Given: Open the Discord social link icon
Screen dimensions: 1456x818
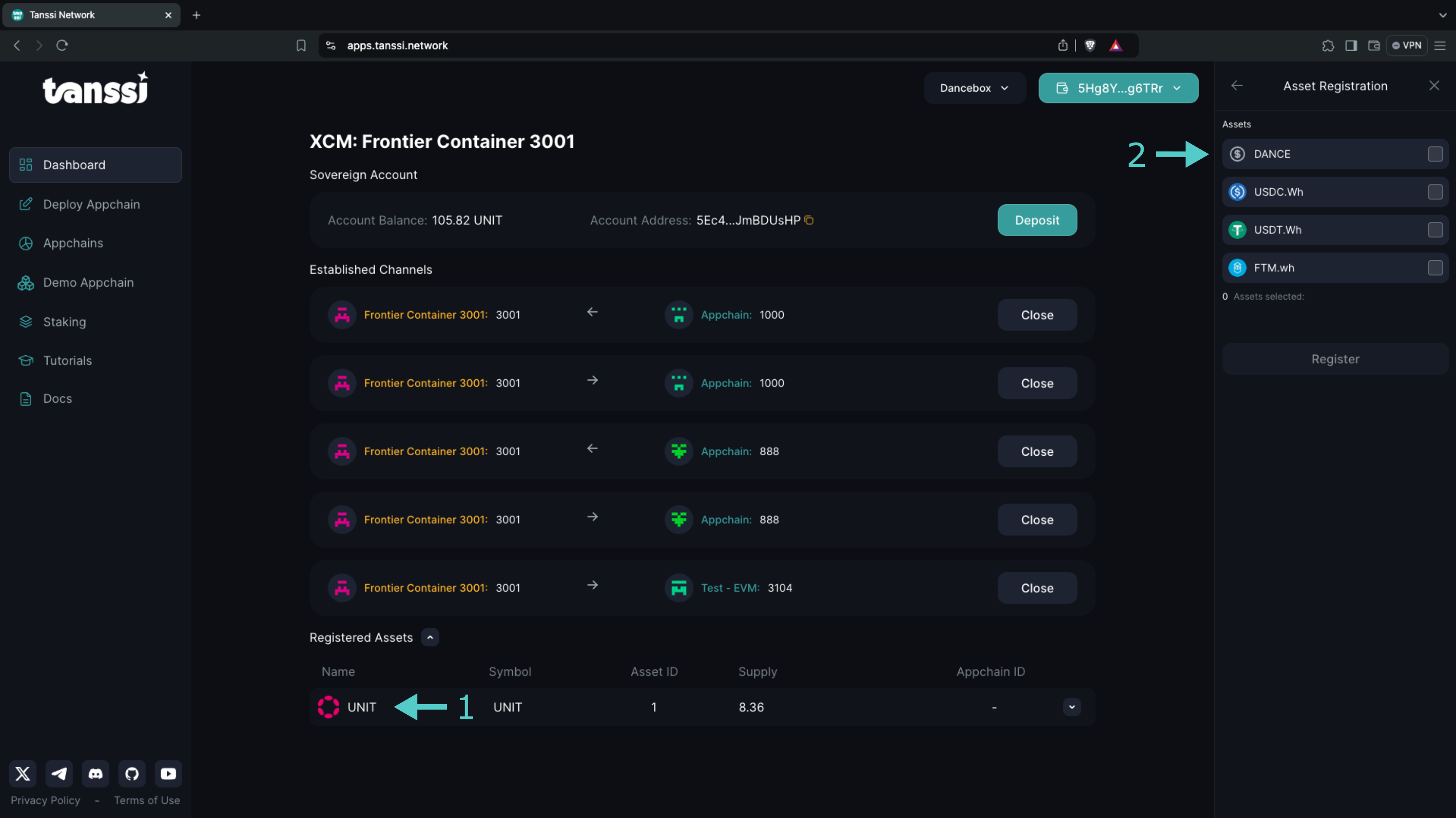Looking at the screenshot, I should pyautogui.click(x=95, y=773).
